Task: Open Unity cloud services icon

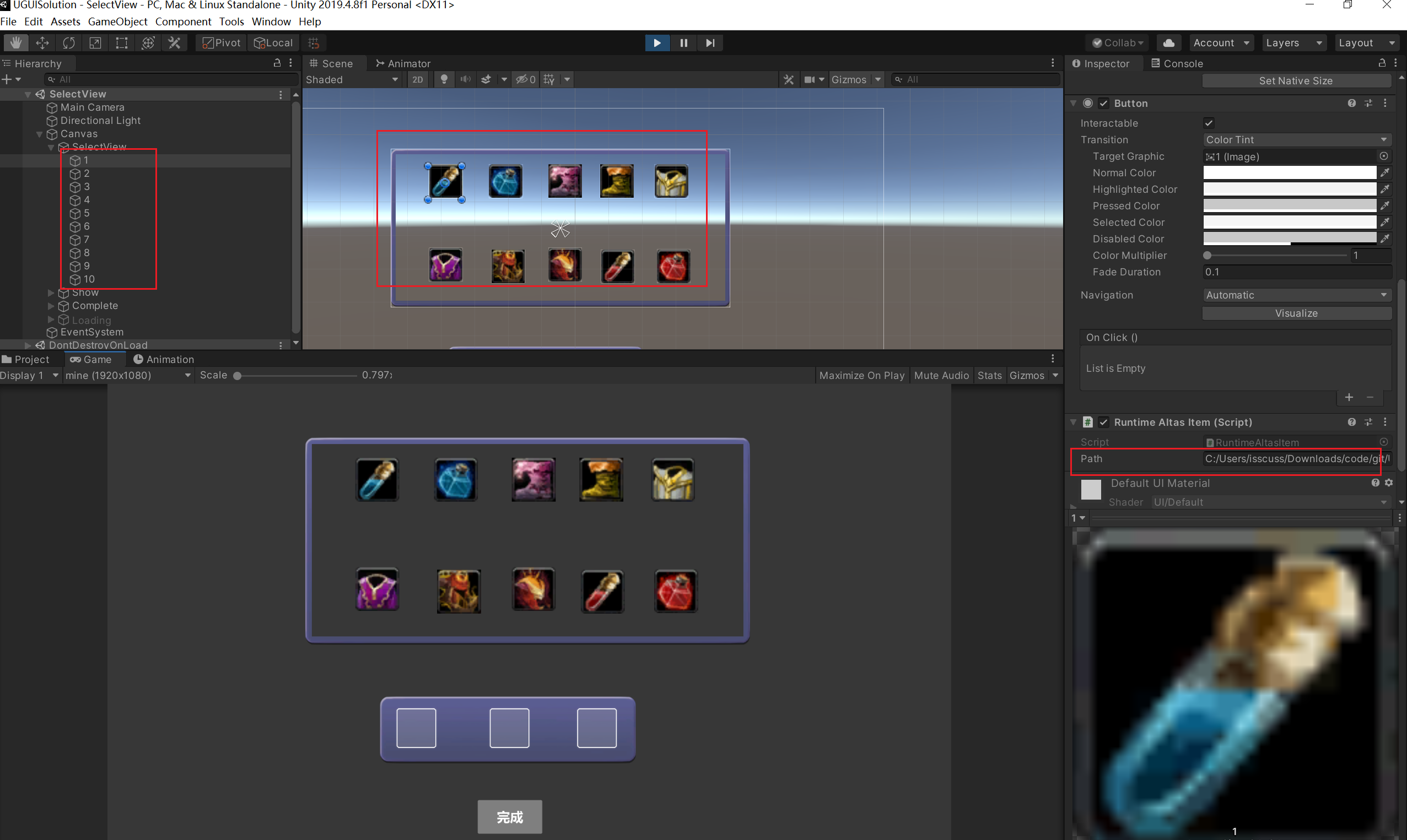Action: [x=1168, y=43]
